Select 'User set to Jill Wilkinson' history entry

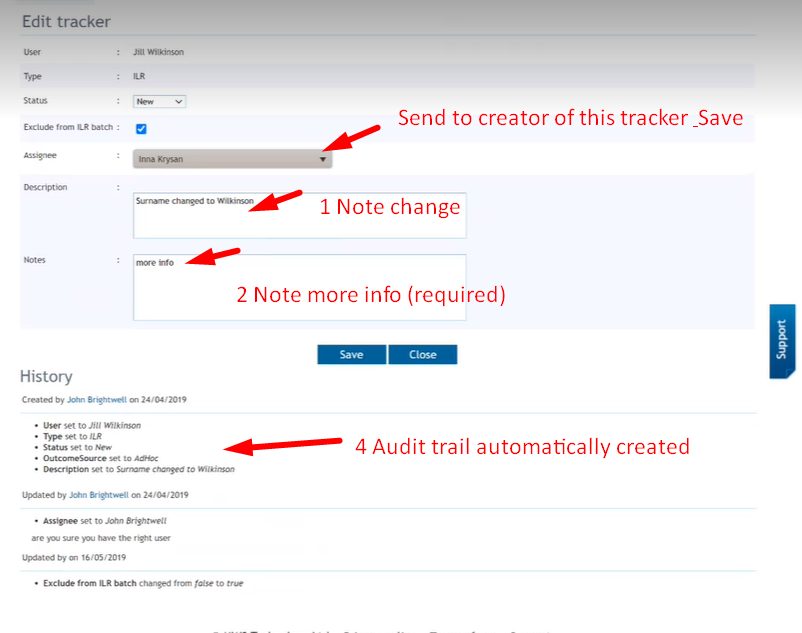point(92,425)
